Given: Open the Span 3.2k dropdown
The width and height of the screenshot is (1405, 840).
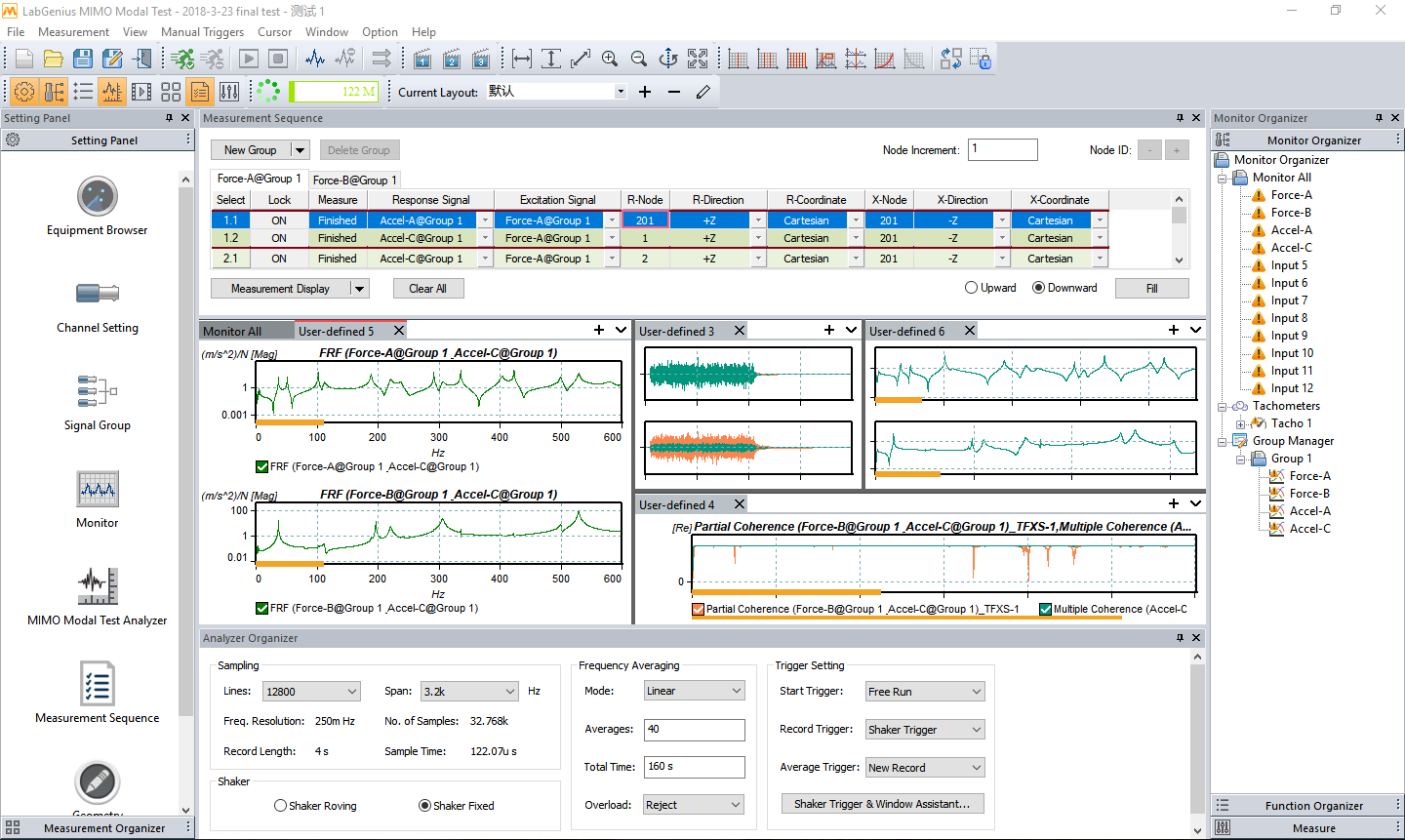Looking at the screenshot, I should 469,691.
